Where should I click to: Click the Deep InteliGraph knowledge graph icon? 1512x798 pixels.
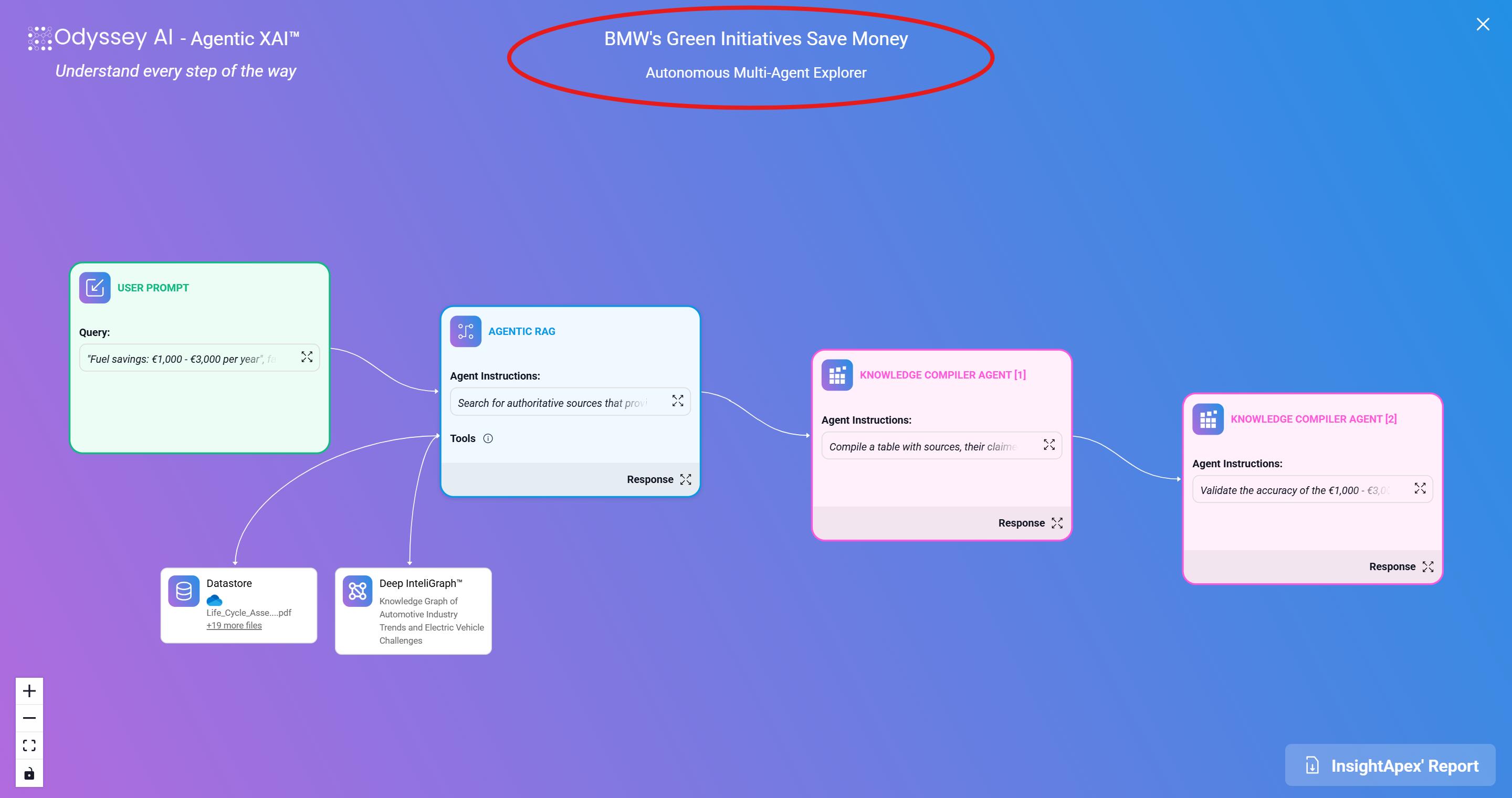[358, 591]
